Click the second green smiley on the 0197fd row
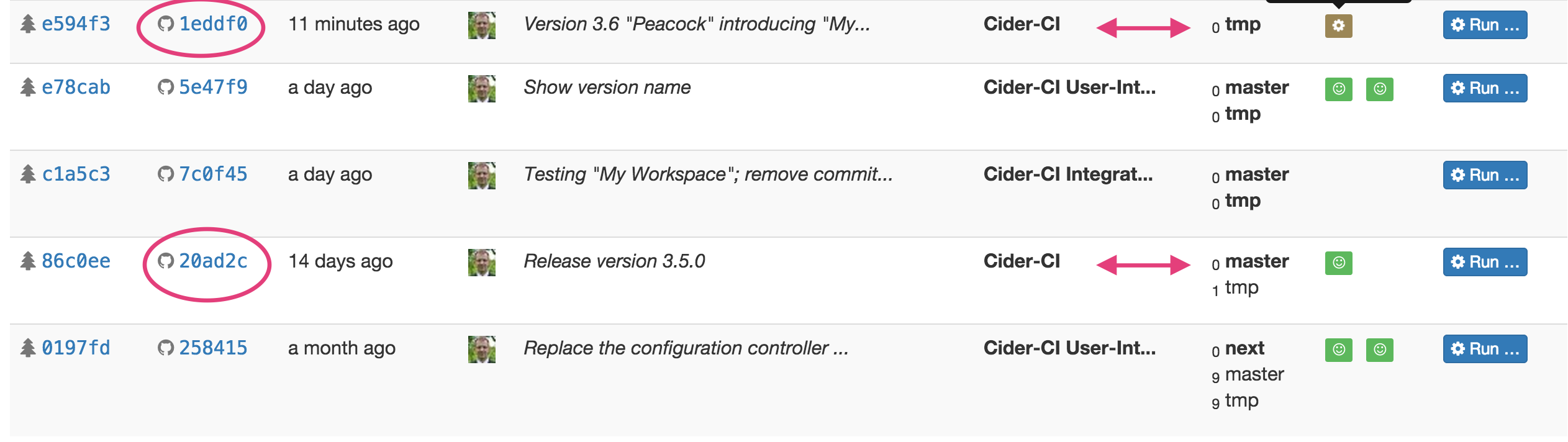 (1379, 350)
